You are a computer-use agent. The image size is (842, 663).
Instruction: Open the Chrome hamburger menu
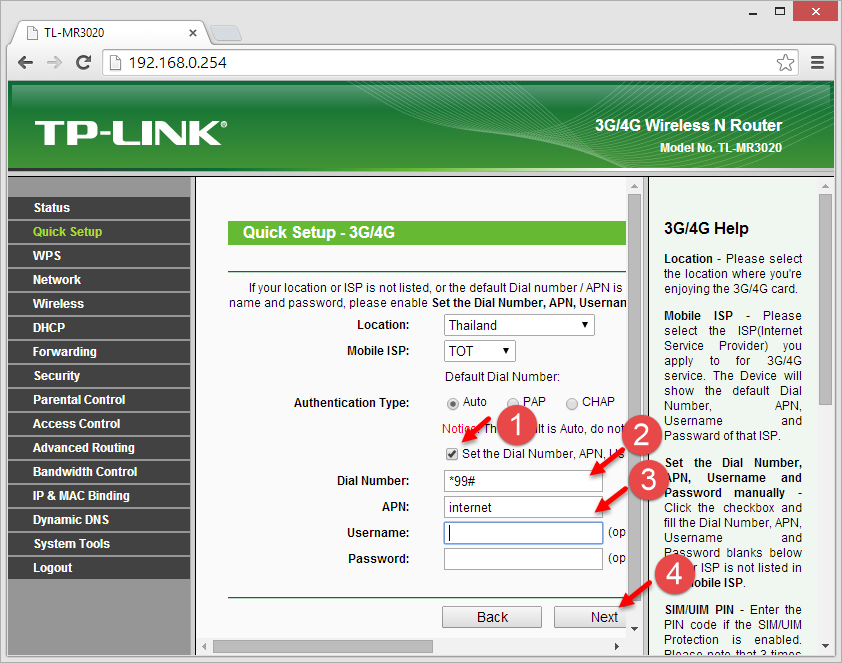[x=817, y=63]
